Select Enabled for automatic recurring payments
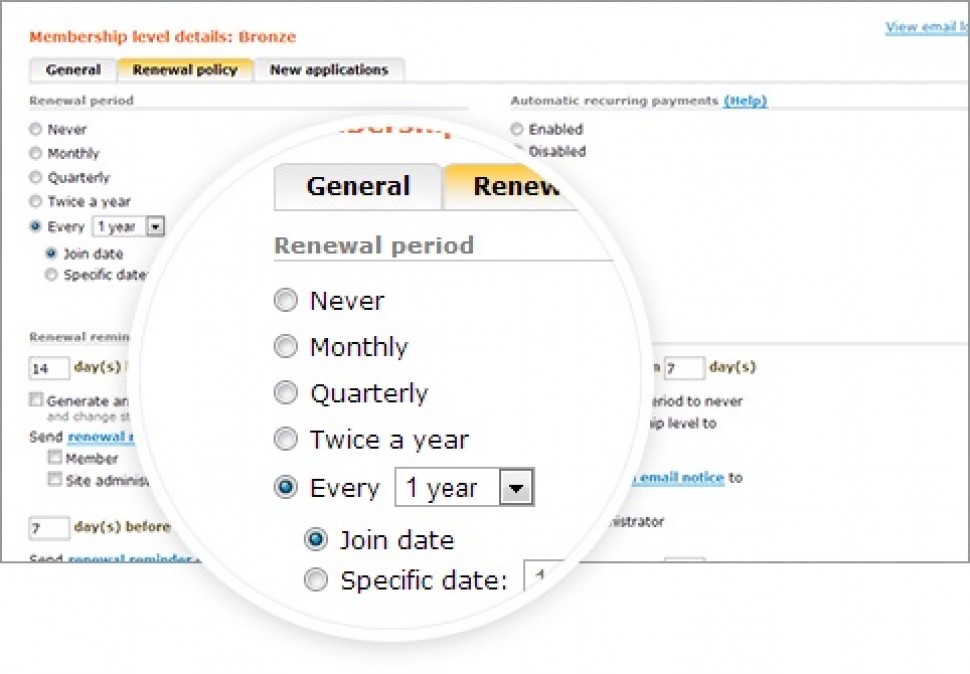This screenshot has height=674, width=970. (516, 129)
